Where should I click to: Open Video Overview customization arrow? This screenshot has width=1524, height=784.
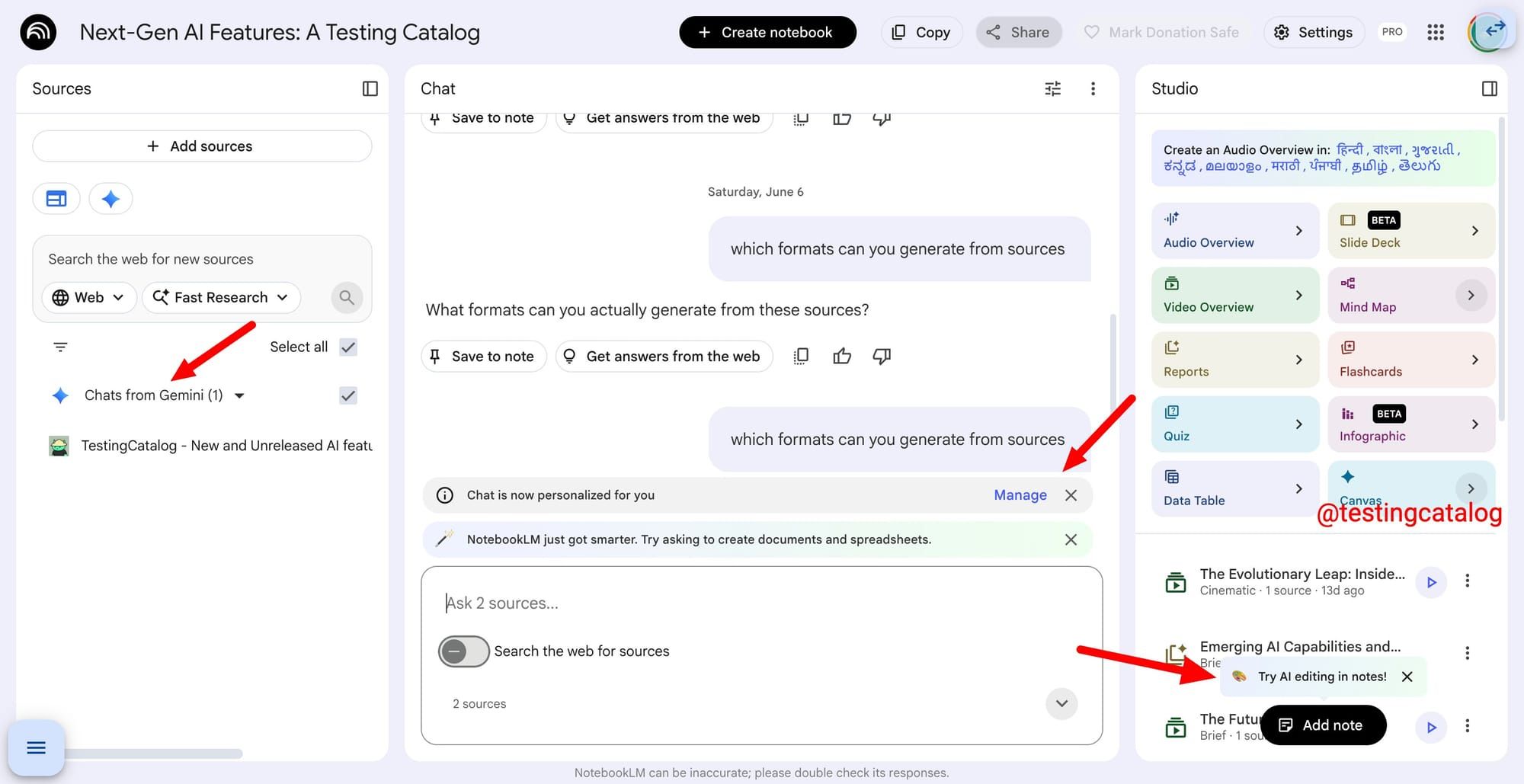[x=1298, y=295]
